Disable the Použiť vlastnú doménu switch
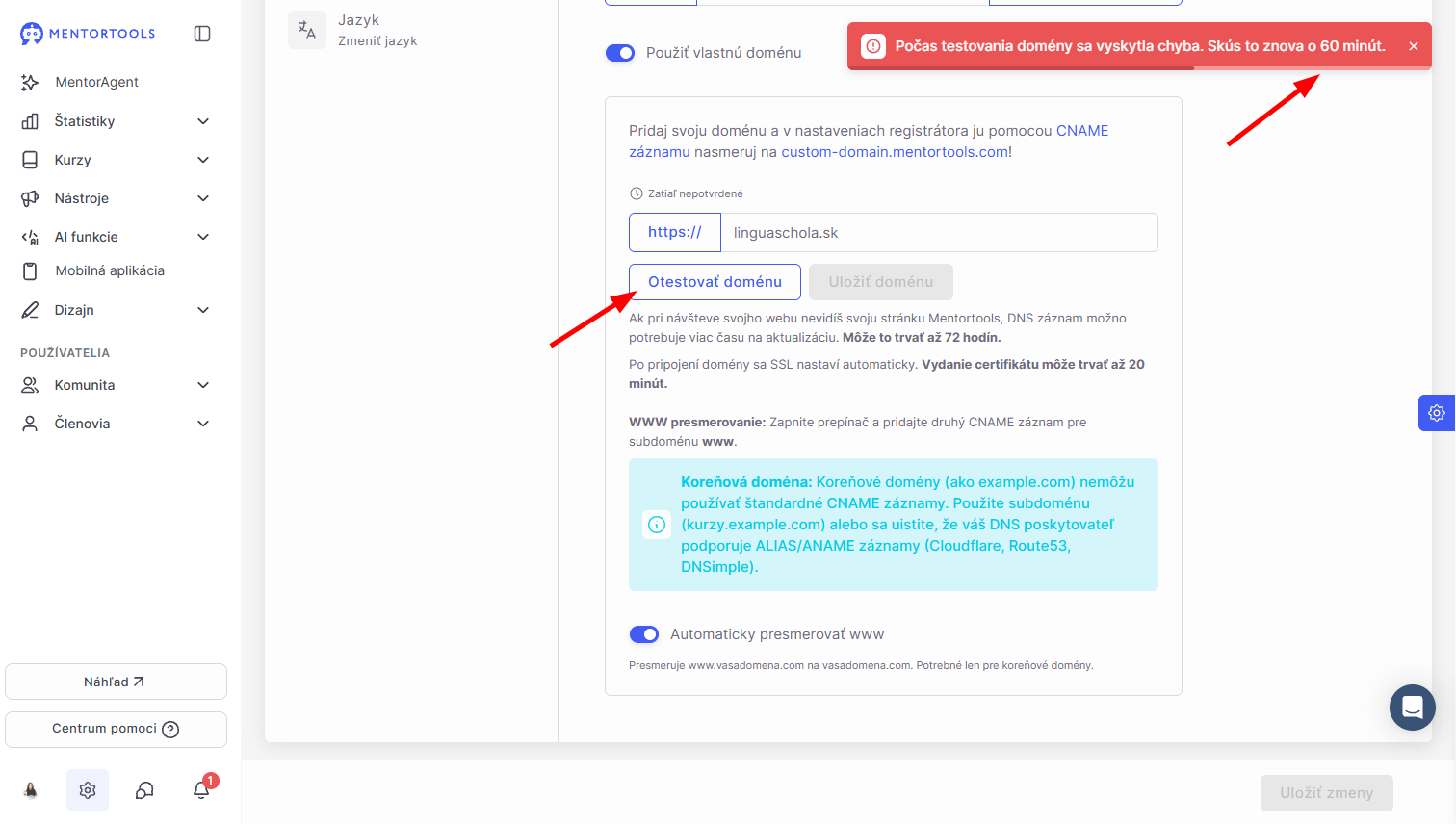This screenshot has width=1456, height=824. [620, 53]
